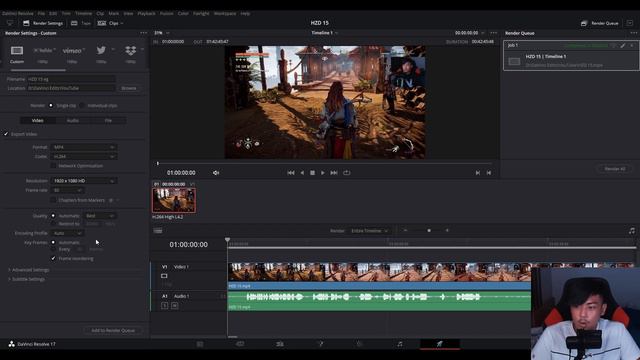Image resolution: width=640 pixels, height=360 pixels.
Task: Open the Format MP4 dropdown
Action: (84, 147)
